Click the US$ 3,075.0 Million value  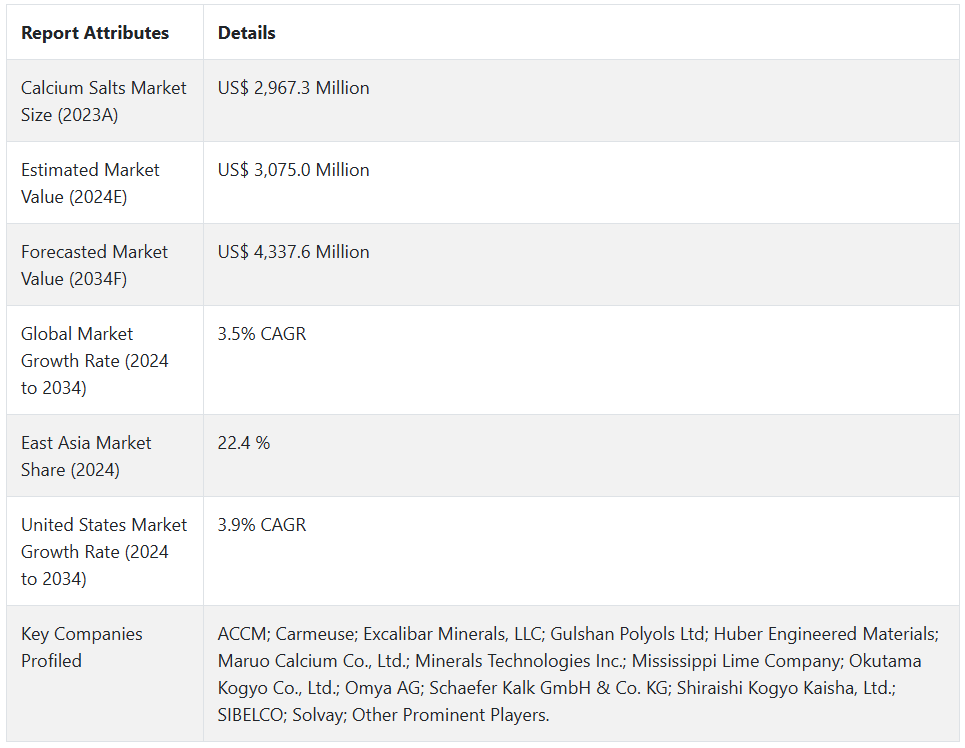(294, 170)
